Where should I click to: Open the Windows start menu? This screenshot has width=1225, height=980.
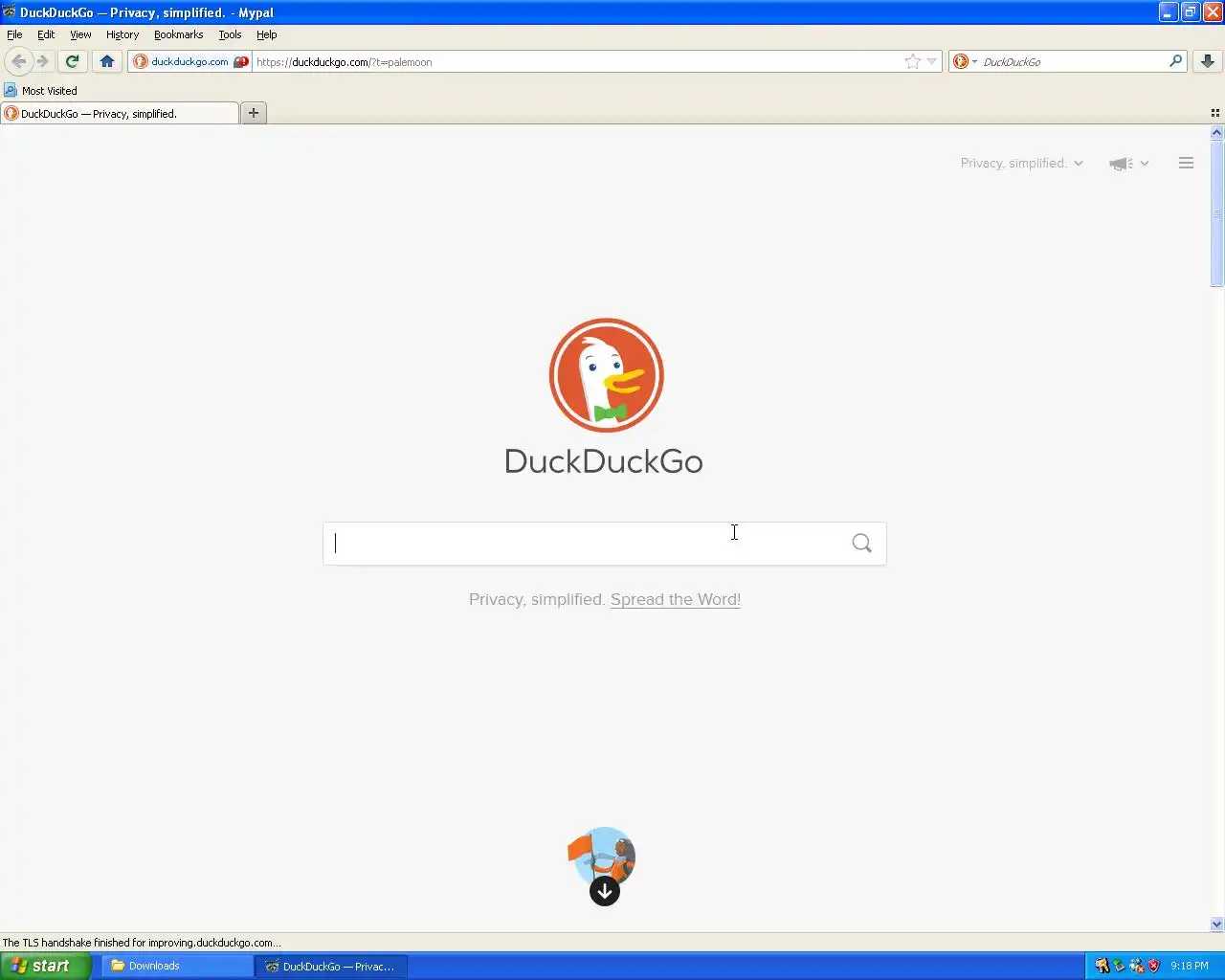pyautogui.click(x=45, y=966)
